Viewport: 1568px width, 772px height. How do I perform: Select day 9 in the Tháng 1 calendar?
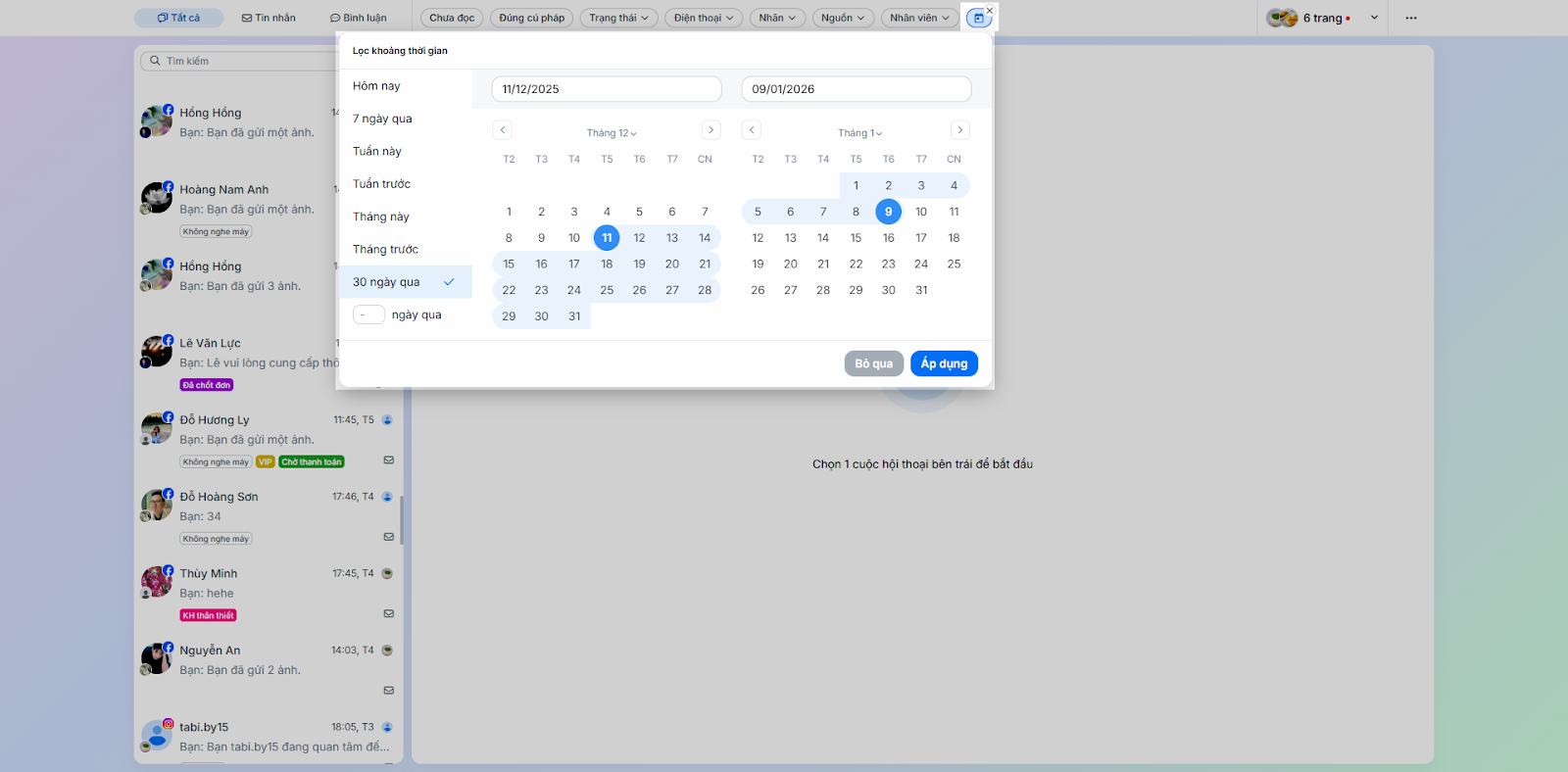click(889, 212)
